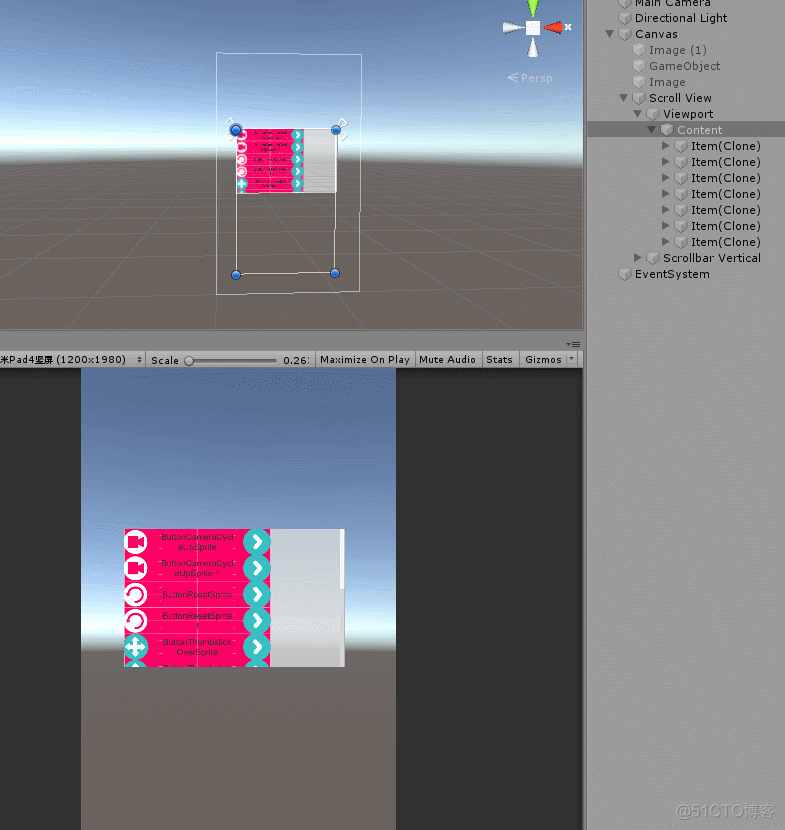Click the white center cube of scene gizmo
Screen dimensions: 785x830
[533, 28]
